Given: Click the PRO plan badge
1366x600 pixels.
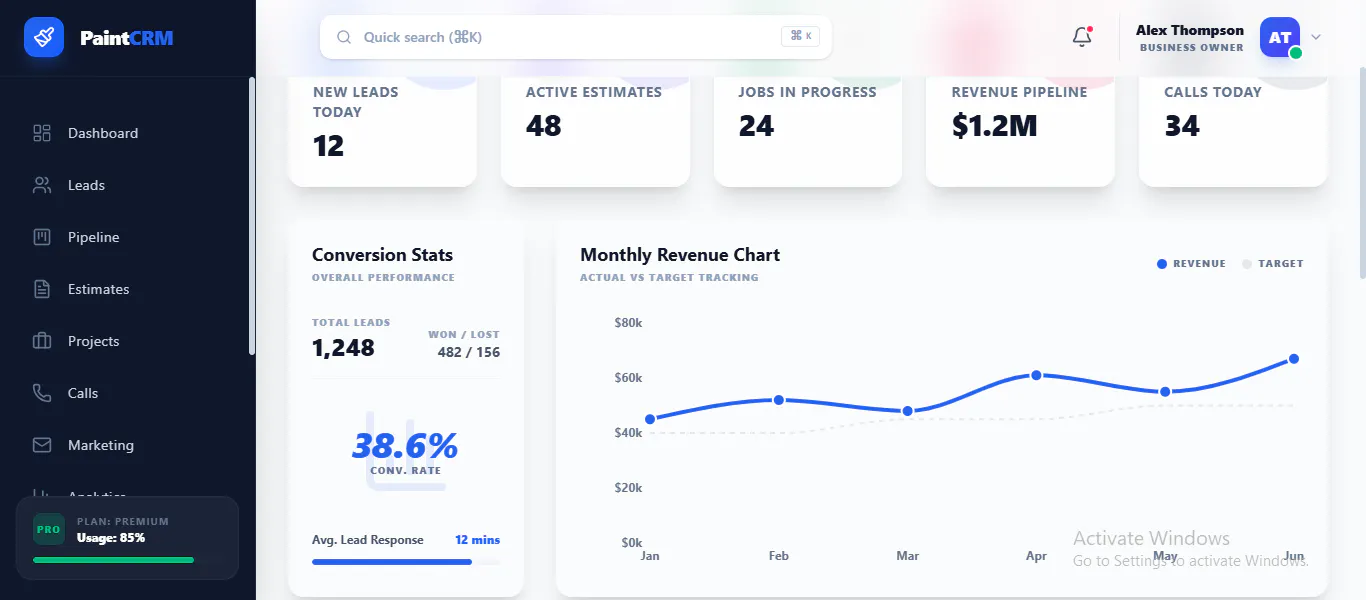Looking at the screenshot, I should tap(48, 529).
